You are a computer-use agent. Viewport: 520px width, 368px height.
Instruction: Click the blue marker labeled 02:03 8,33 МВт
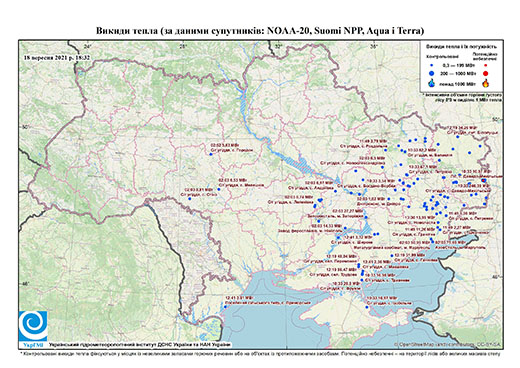tap(219, 189)
